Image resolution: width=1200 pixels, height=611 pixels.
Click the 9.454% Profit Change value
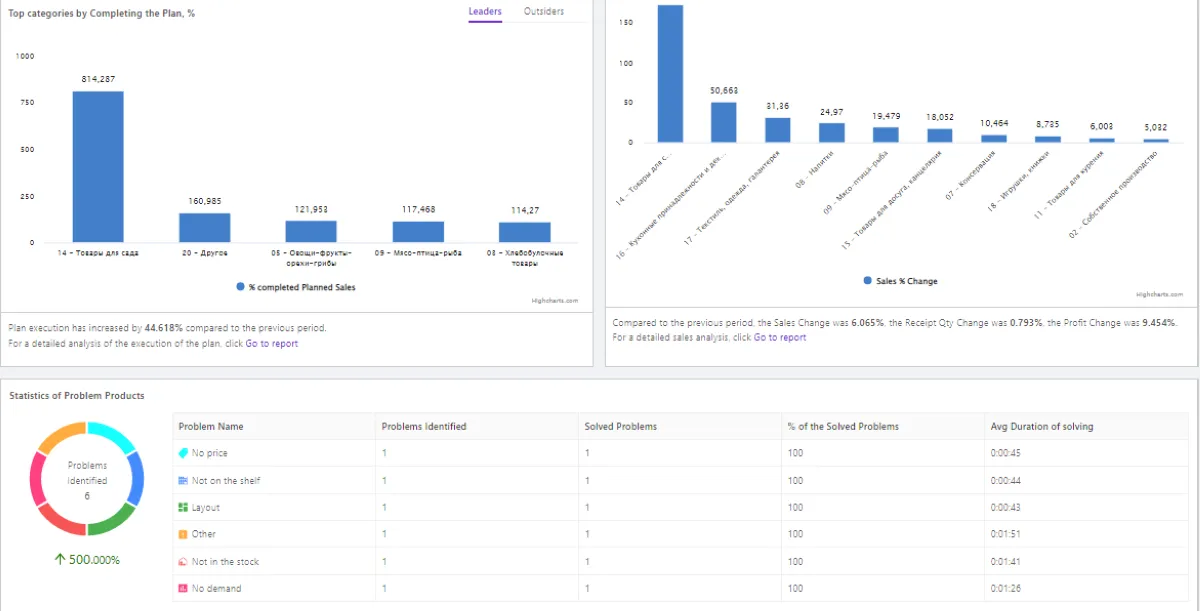pos(1158,322)
